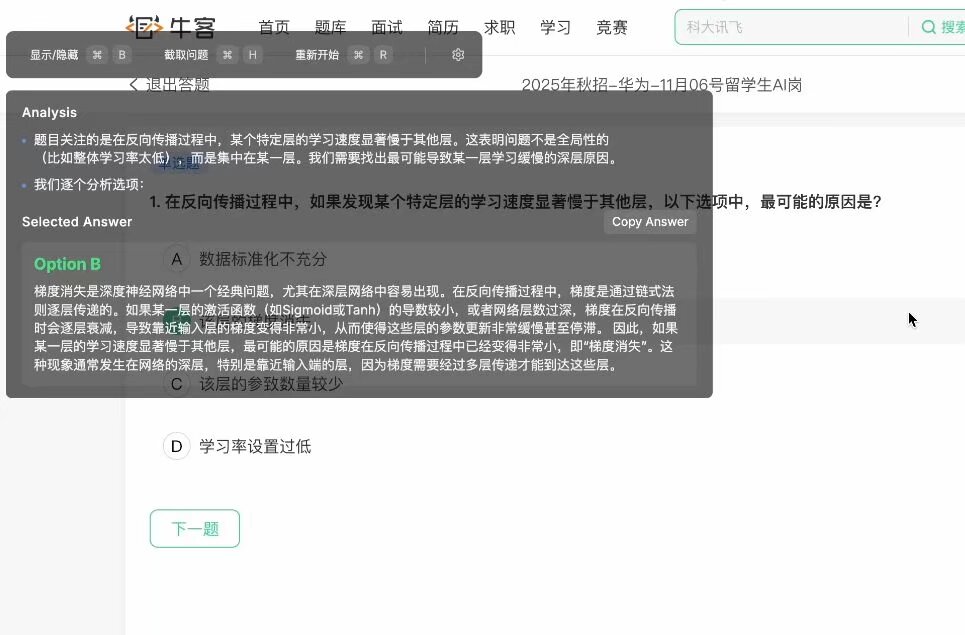Click the Copy Answer button

(650, 222)
